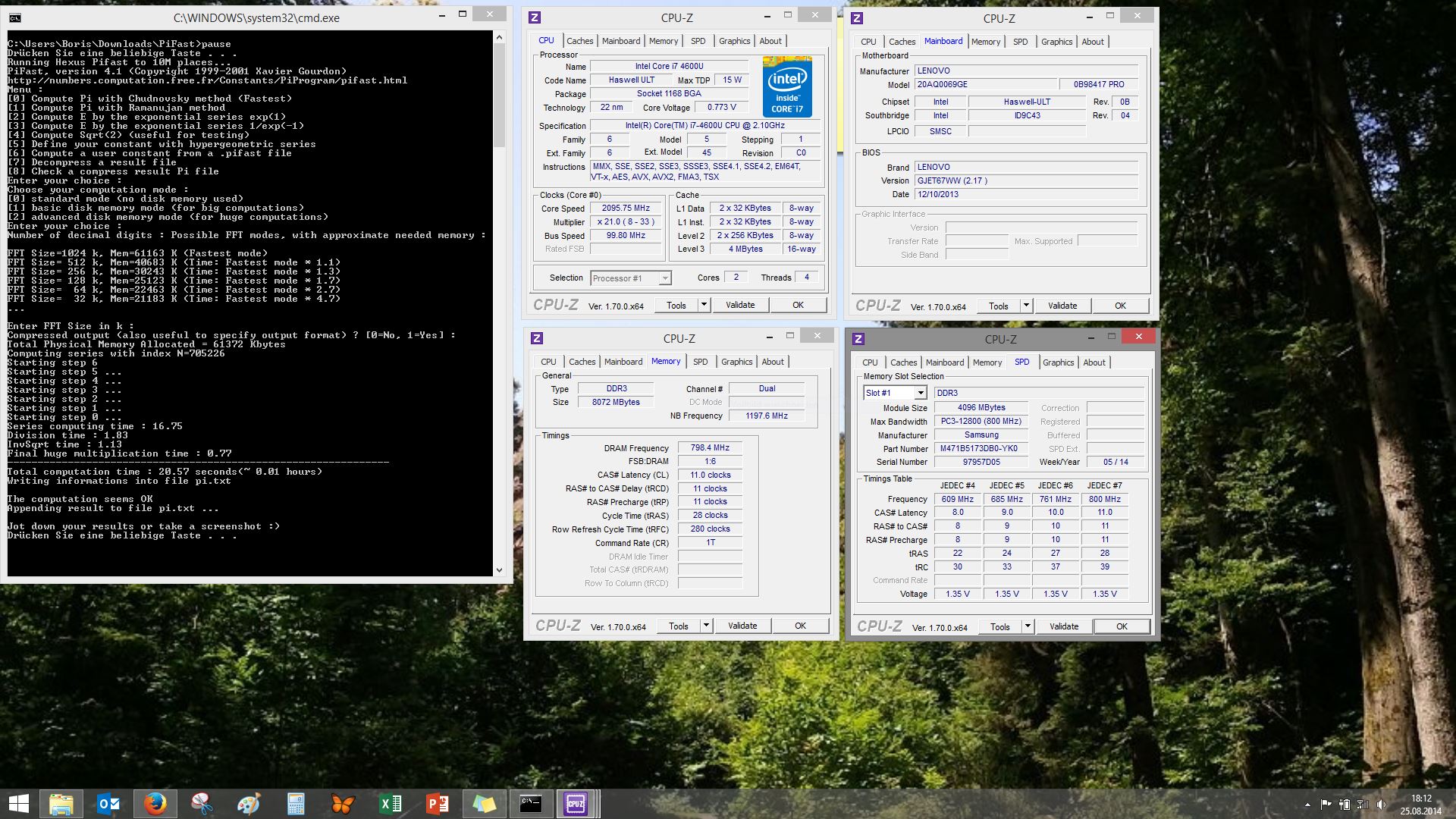
Task: Select the 798.4 MHz DRAM frequency value
Action: 710,448
